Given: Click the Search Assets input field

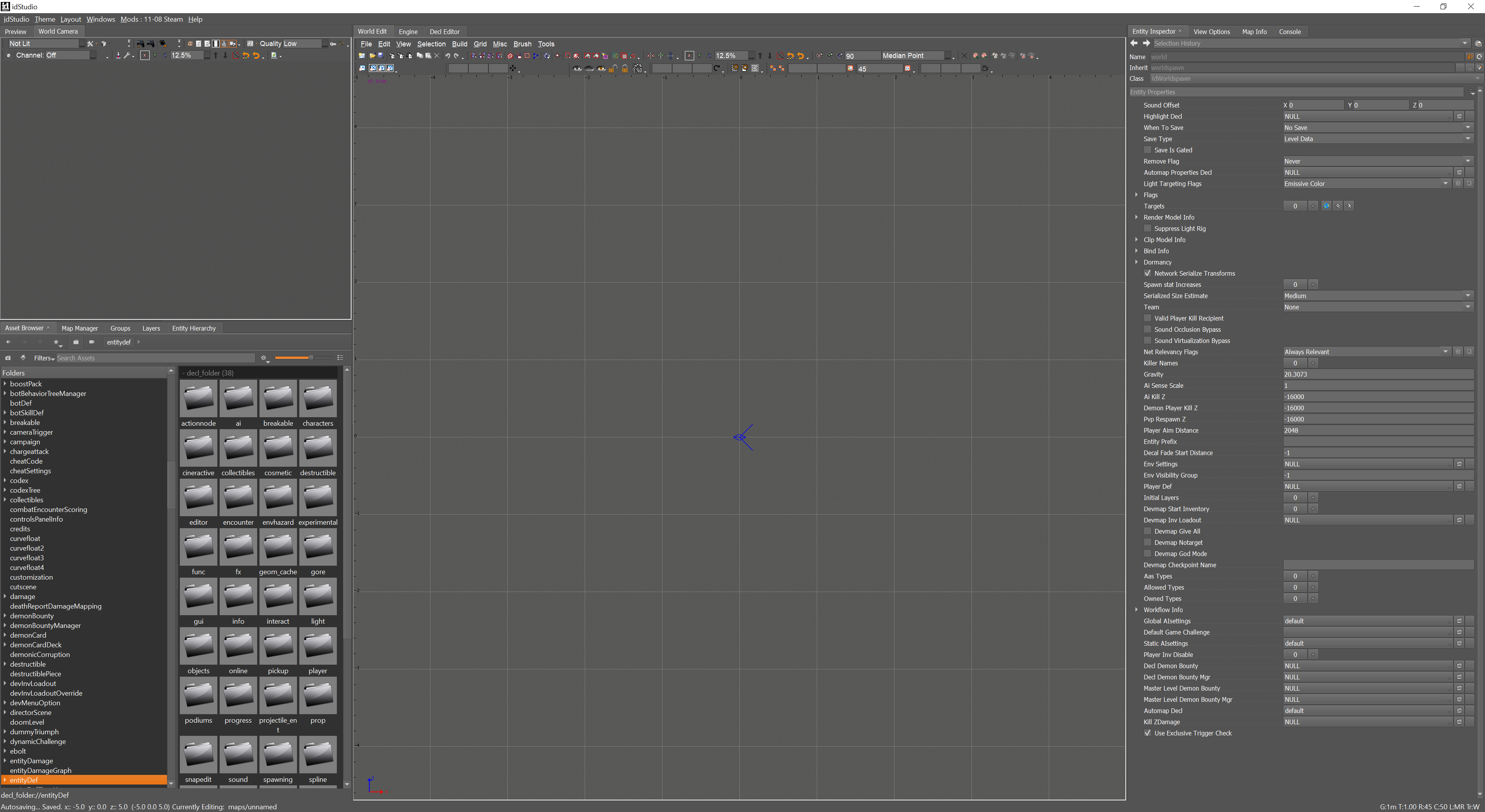Looking at the screenshot, I should tap(155, 358).
